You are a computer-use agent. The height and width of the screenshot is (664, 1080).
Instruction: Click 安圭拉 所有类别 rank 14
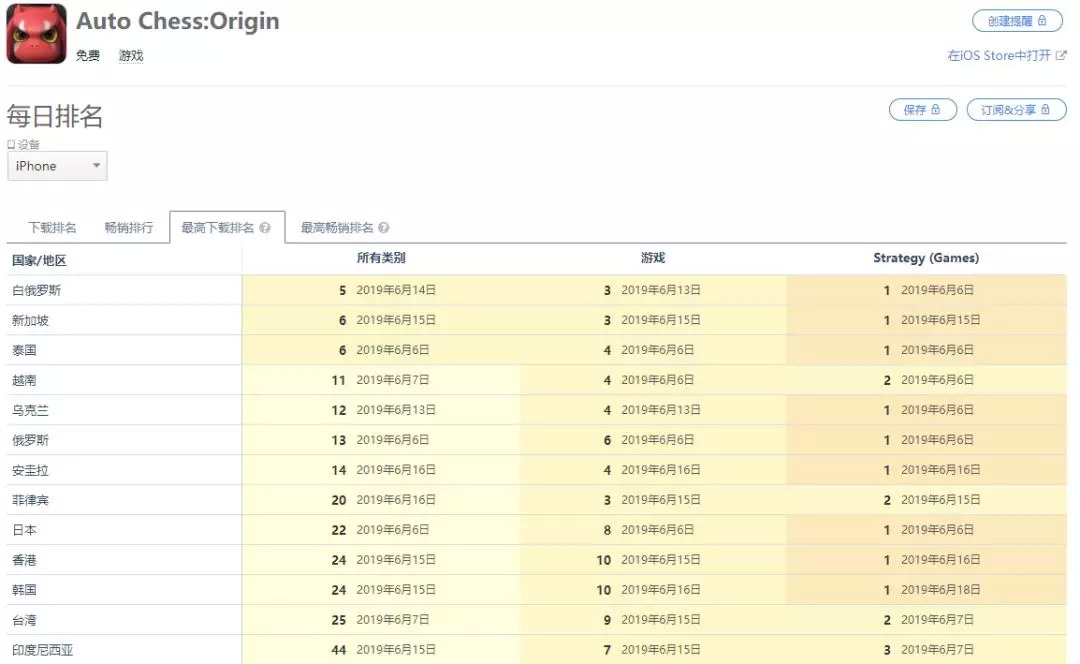coord(339,470)
